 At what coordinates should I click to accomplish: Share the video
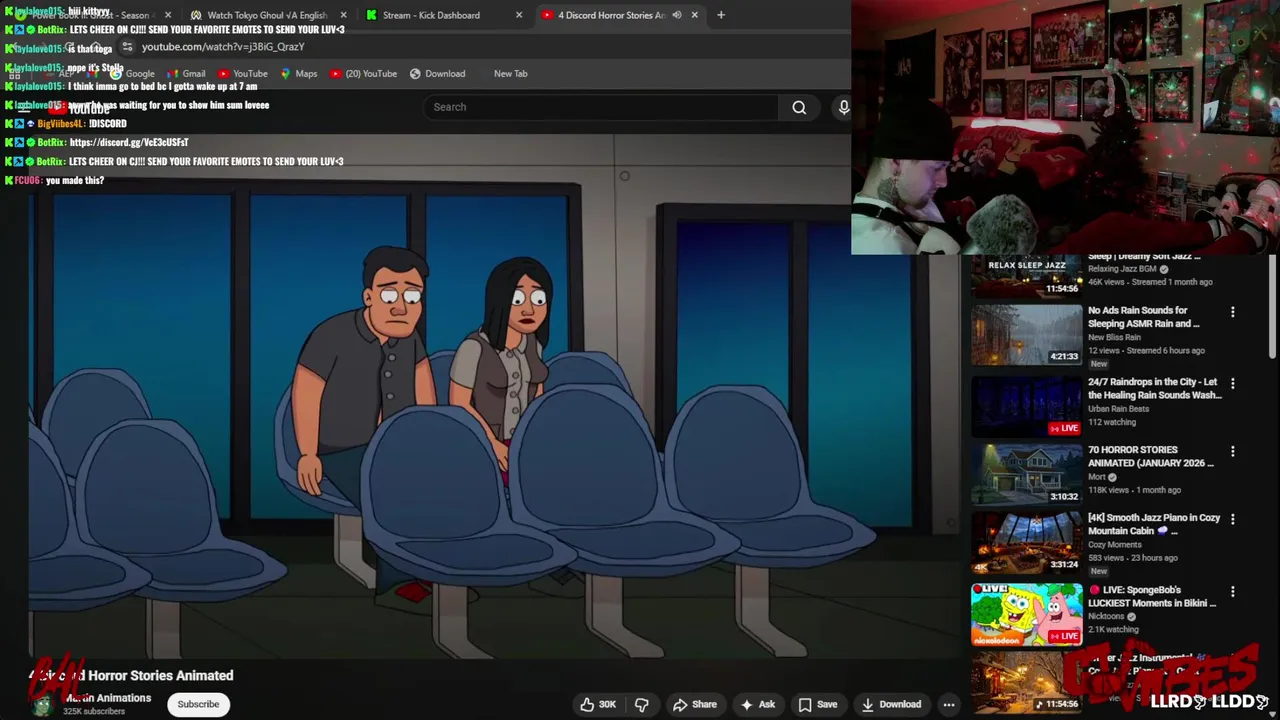click(x=695, y=704)
